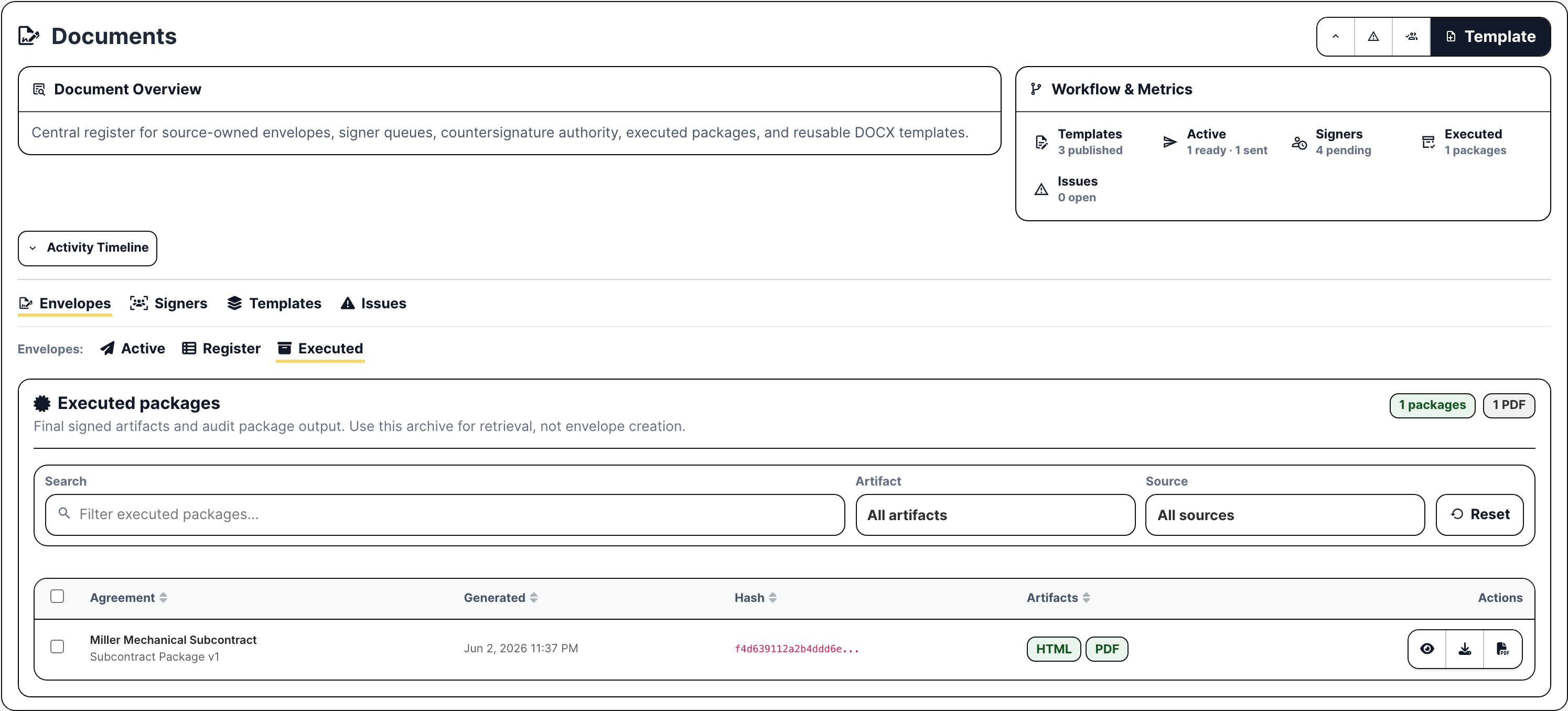
Task: Download the Miller Mechanical package
Action: pyautogui.click(x=1465, y=649)
